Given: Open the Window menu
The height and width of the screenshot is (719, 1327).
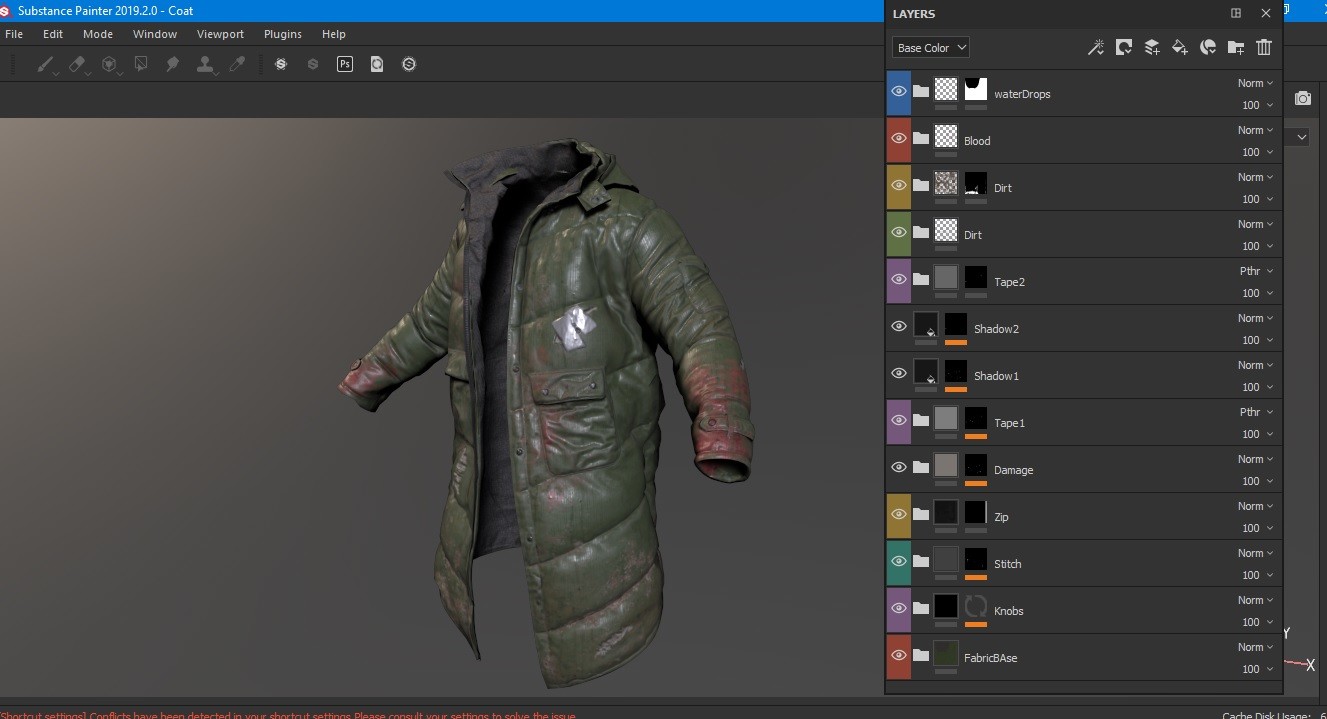Looking at the screenshot, I should point(154,33).
